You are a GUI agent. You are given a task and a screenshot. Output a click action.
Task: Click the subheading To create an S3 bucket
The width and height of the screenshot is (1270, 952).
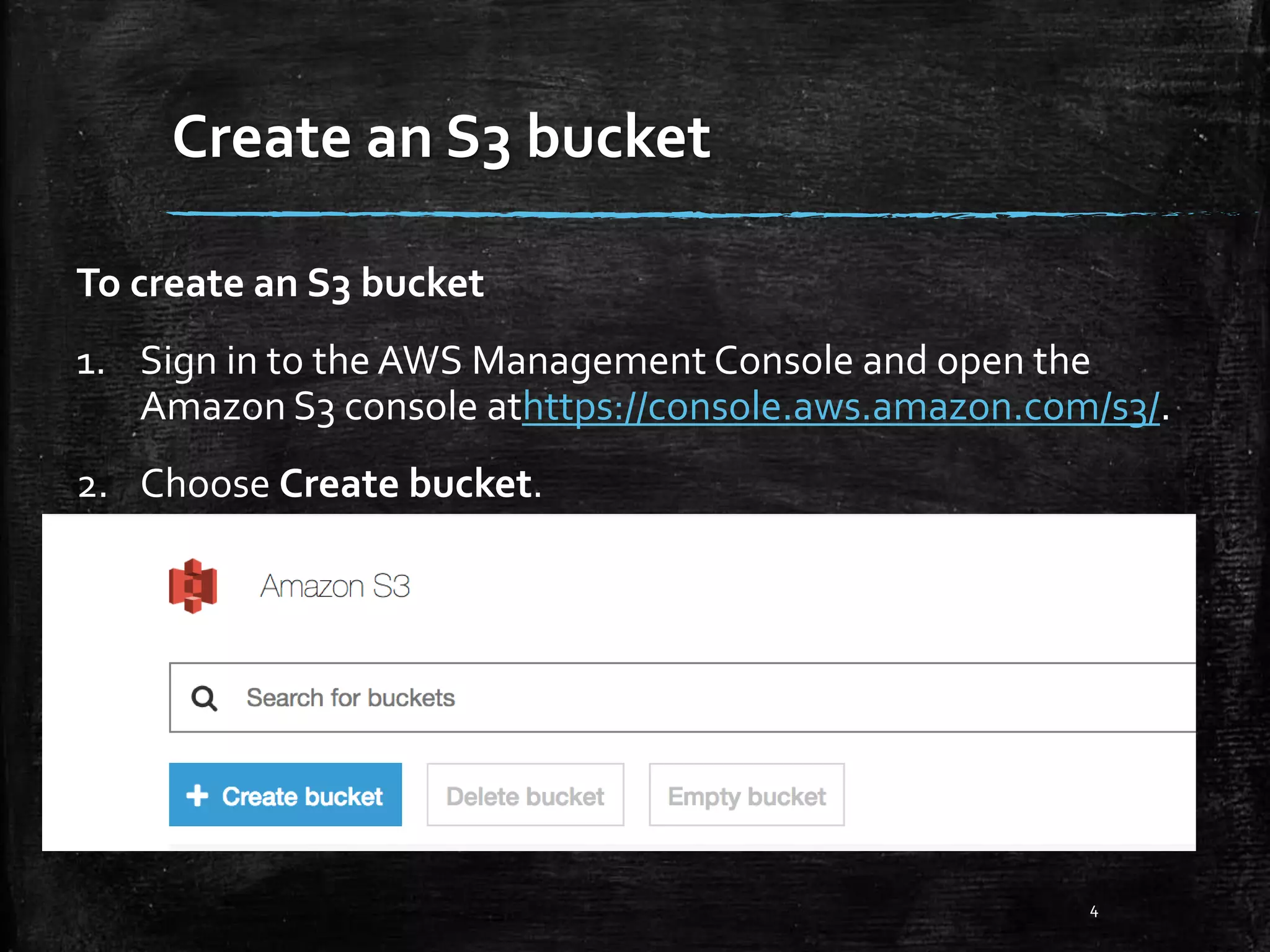pyautogui.click(x=280, y=283)
